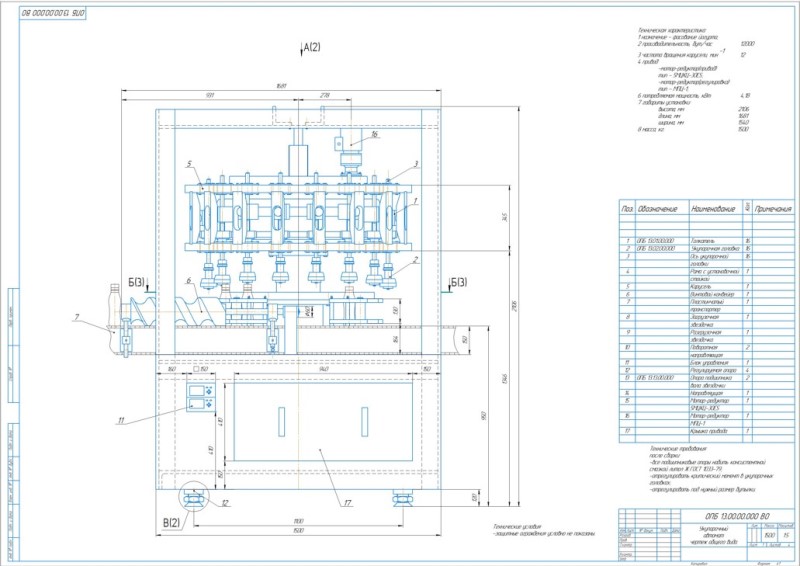800x566 pixels.
Task: Click the Обозначение column header in the parts table
Action: [657, 209]
